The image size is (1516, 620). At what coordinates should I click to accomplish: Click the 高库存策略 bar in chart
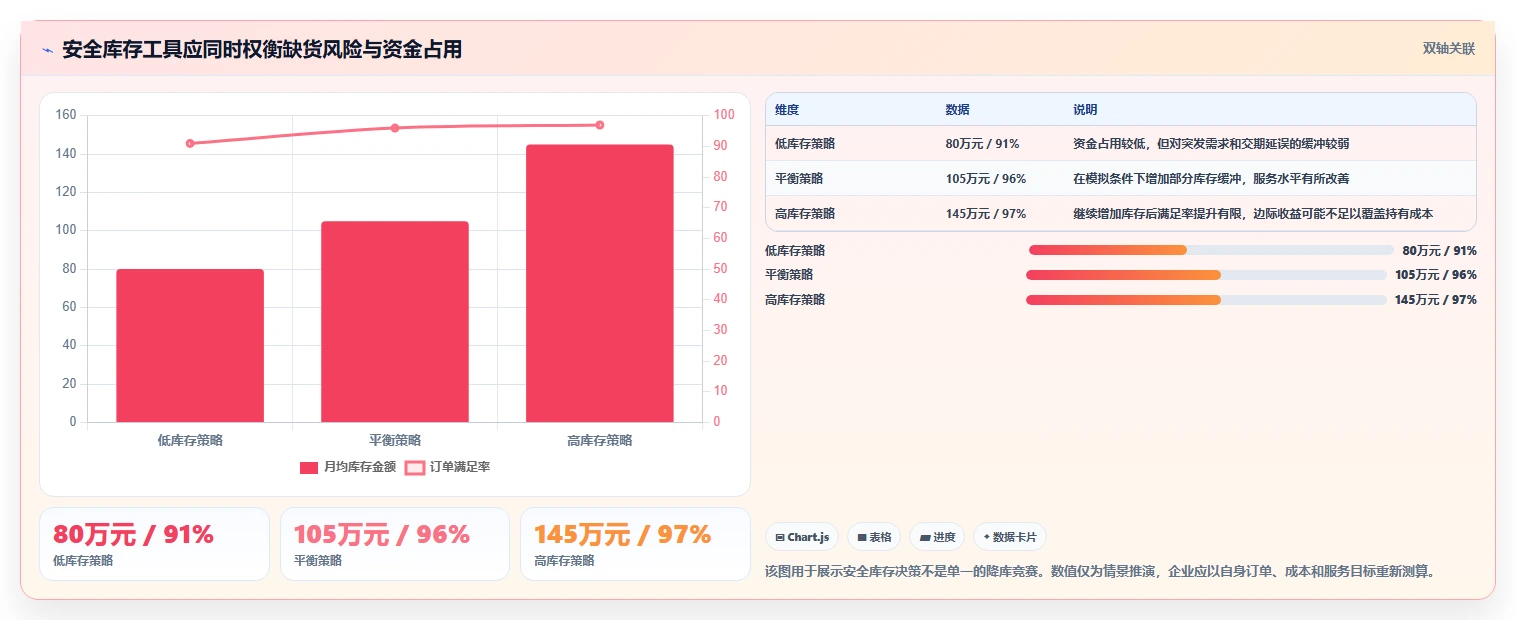(x=600, y=283)
